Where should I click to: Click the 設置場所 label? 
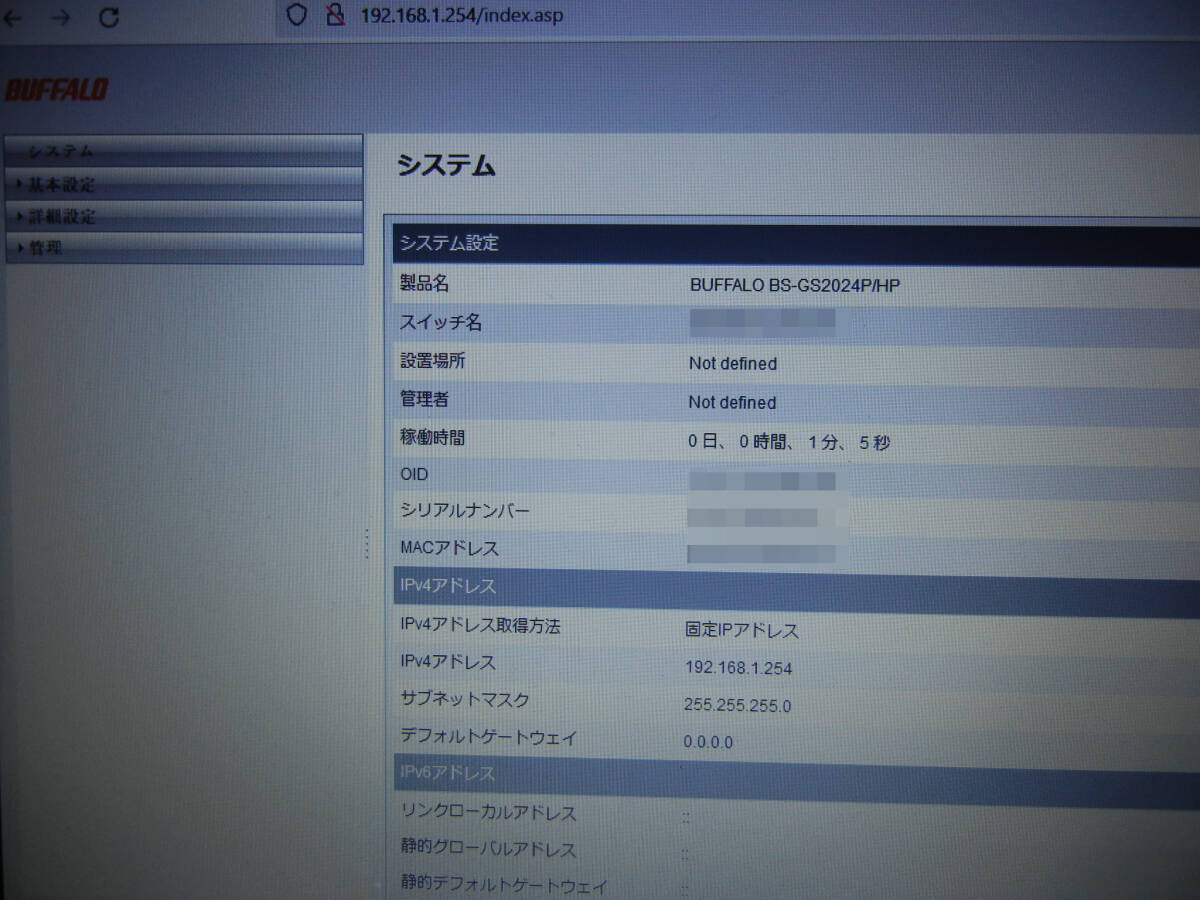[x=433, y=361]
